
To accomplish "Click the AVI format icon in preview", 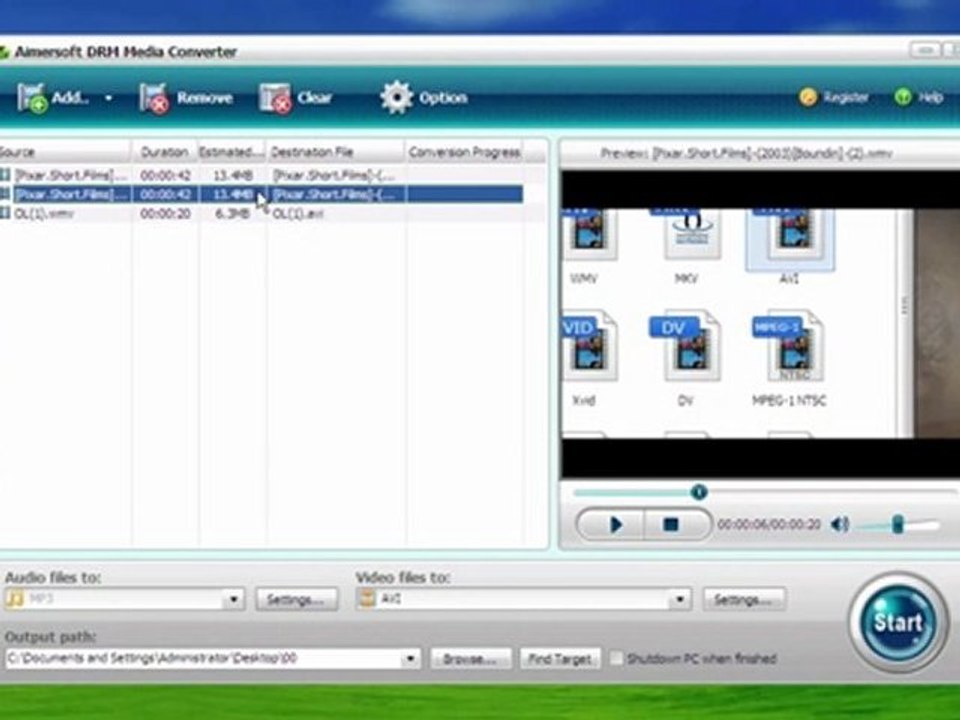I will click(790, 238).
